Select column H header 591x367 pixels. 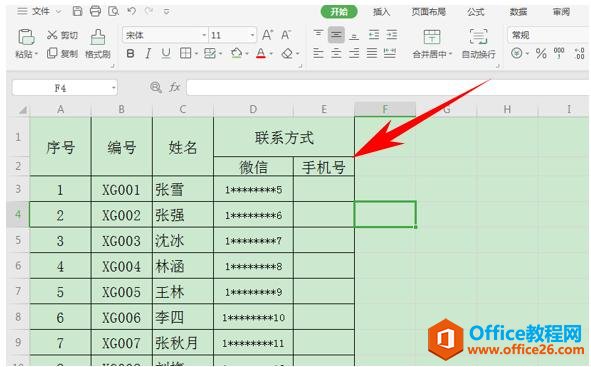coord(507,109)
